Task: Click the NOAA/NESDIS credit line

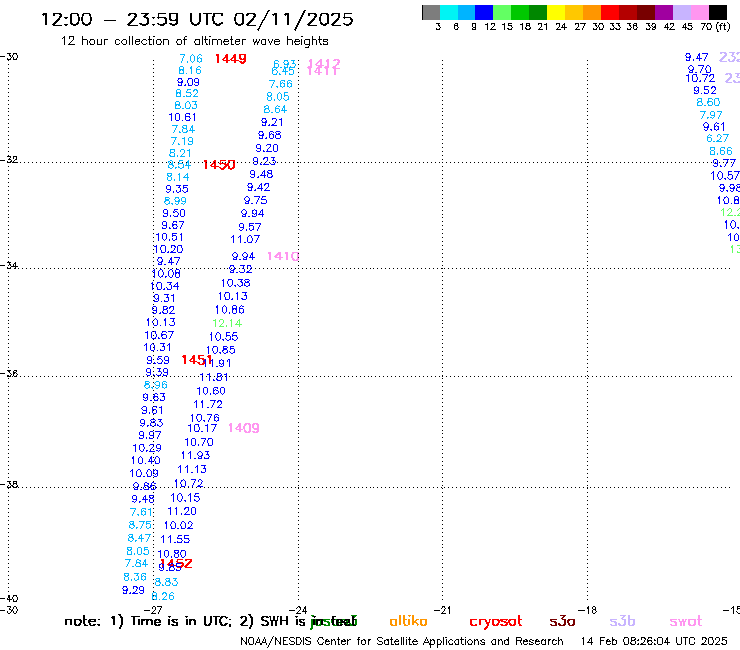Action: 402,641
